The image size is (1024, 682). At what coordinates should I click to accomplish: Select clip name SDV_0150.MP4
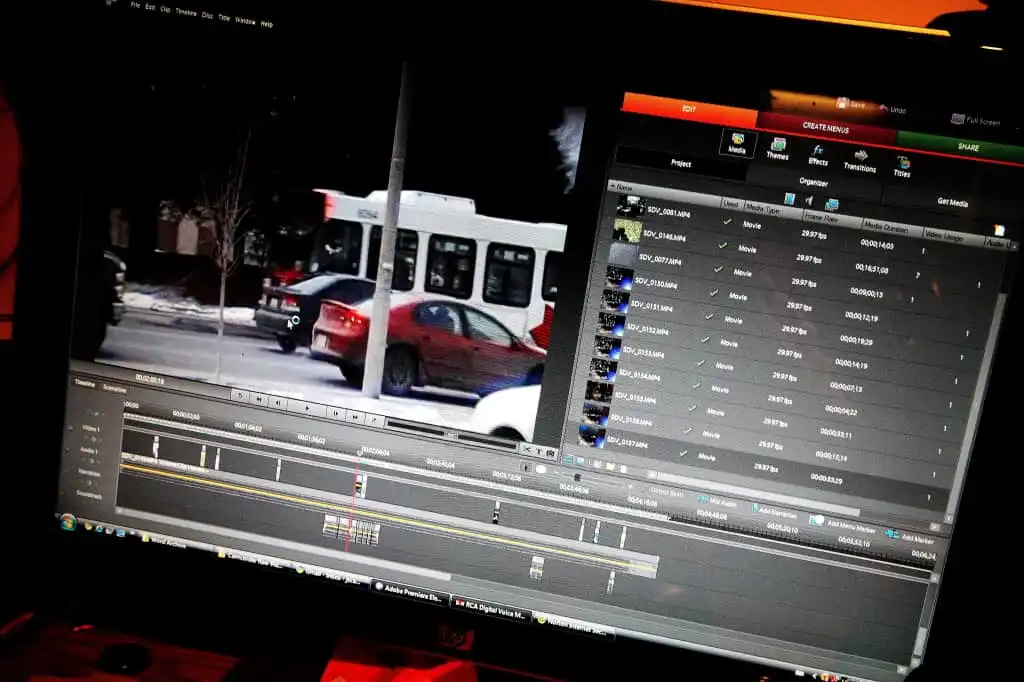(x=655, y=282)
